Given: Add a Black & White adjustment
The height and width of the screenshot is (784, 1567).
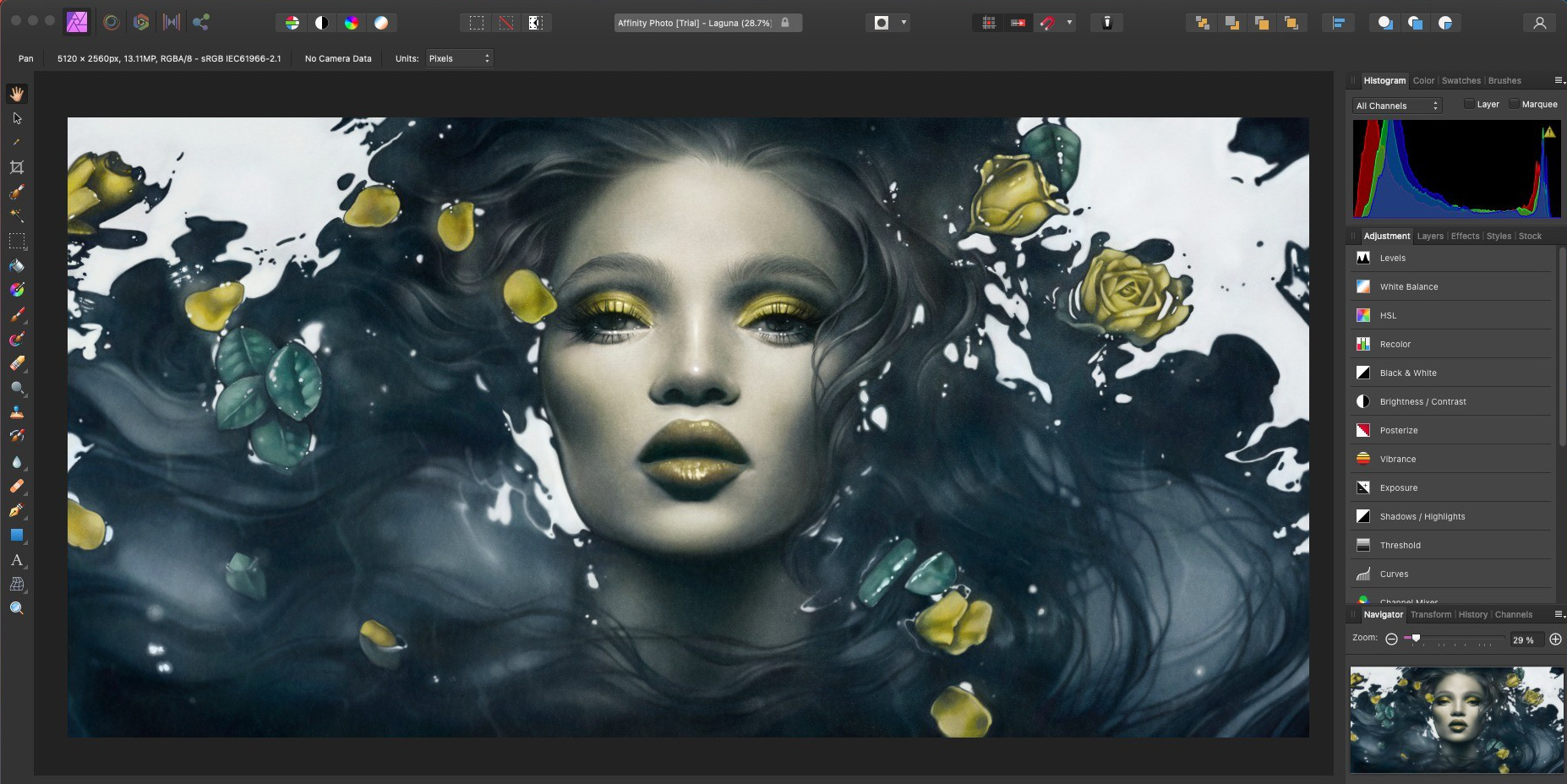Looking at the screenshot, I should [x=1407, y=373].
